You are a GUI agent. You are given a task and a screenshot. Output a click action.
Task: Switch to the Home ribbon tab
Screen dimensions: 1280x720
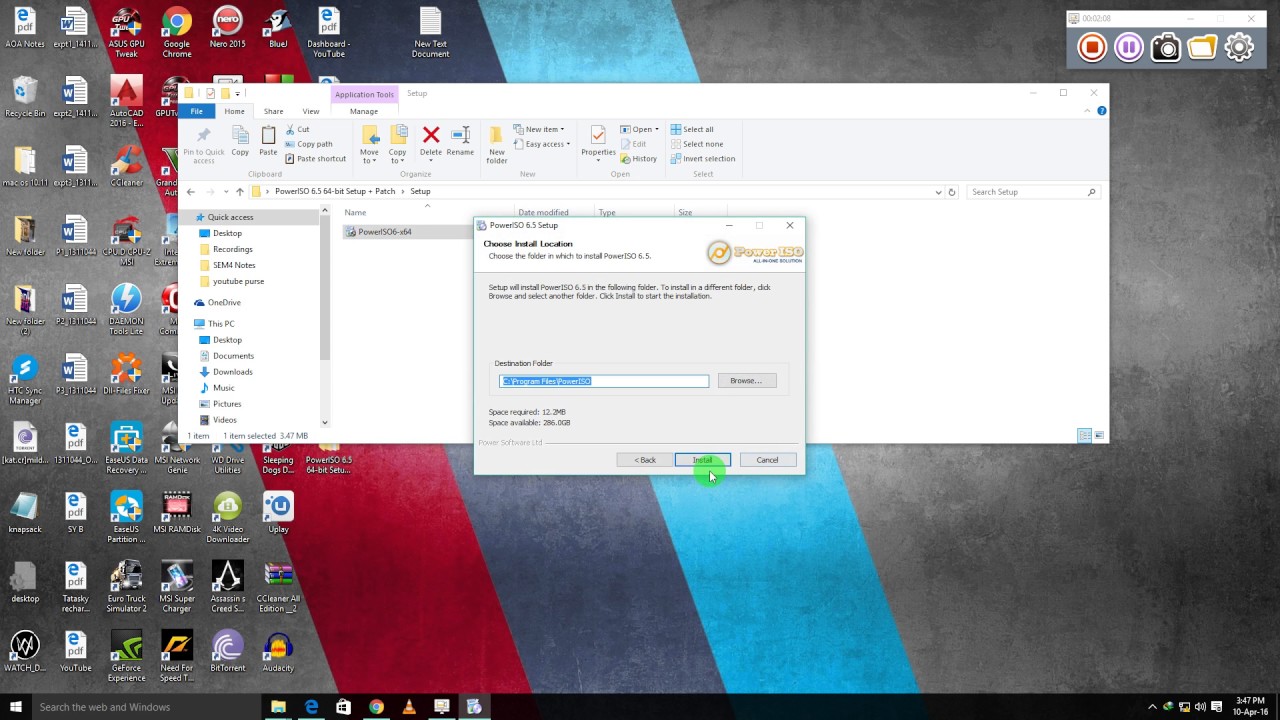[234, 111]
